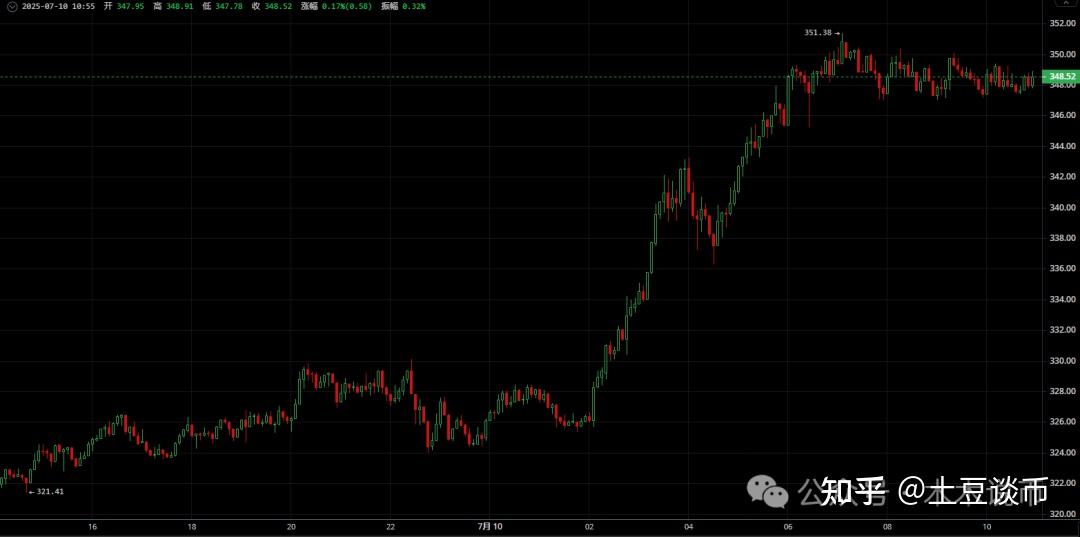1080x537 pixels.
Task: Click the 收 348.52 closing price readout
Action: tap(271, 6)
